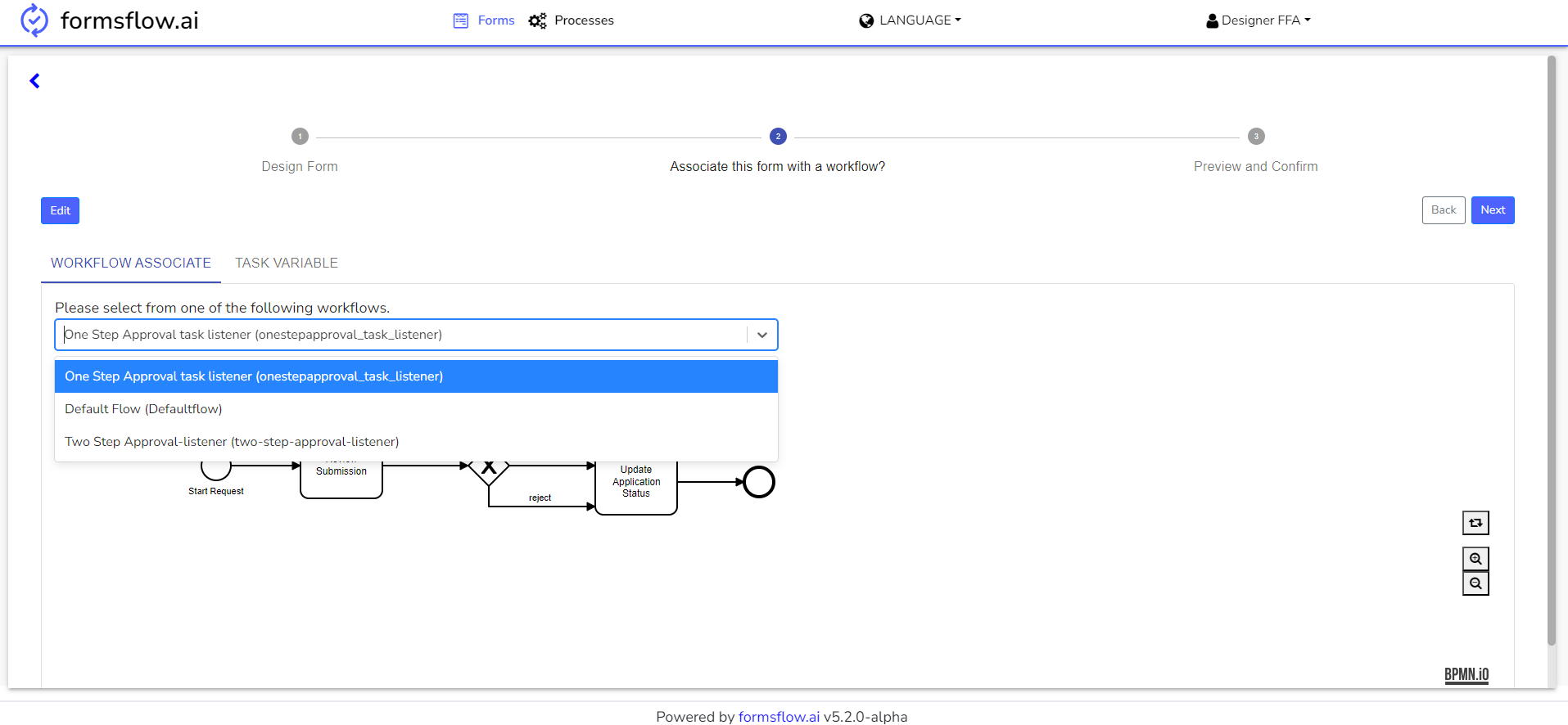
Task: Click the diagram end event circle
Action: (x=759, y=482)
